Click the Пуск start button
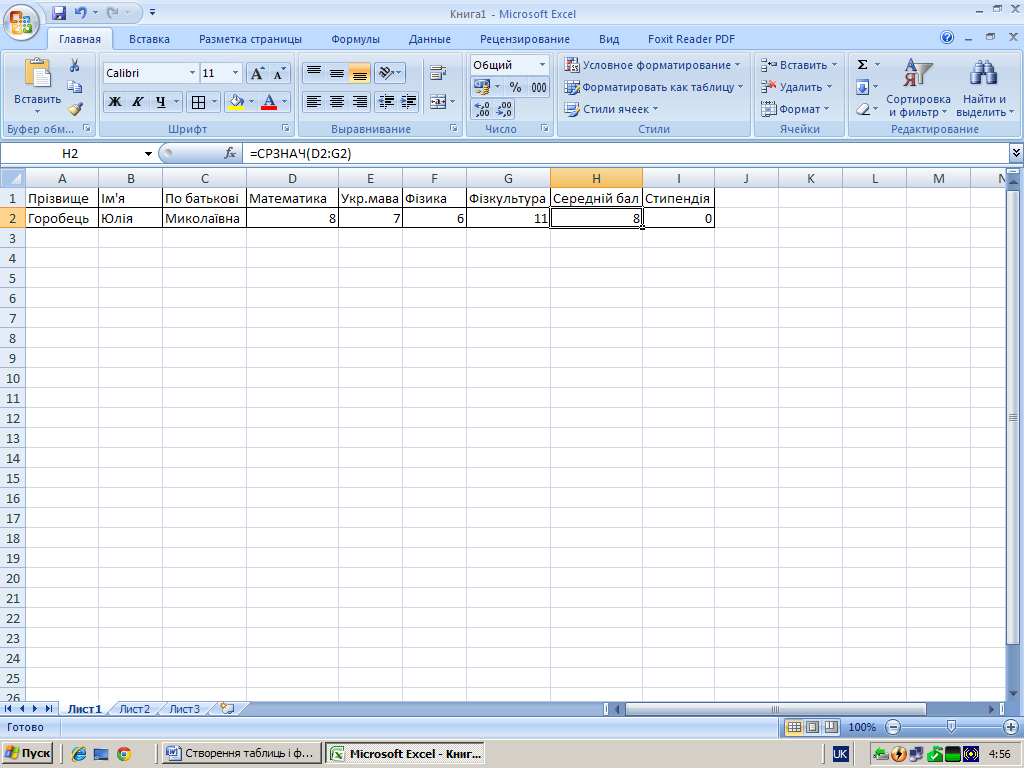This screenshot has height=768, width=1024. coord(28,753)
